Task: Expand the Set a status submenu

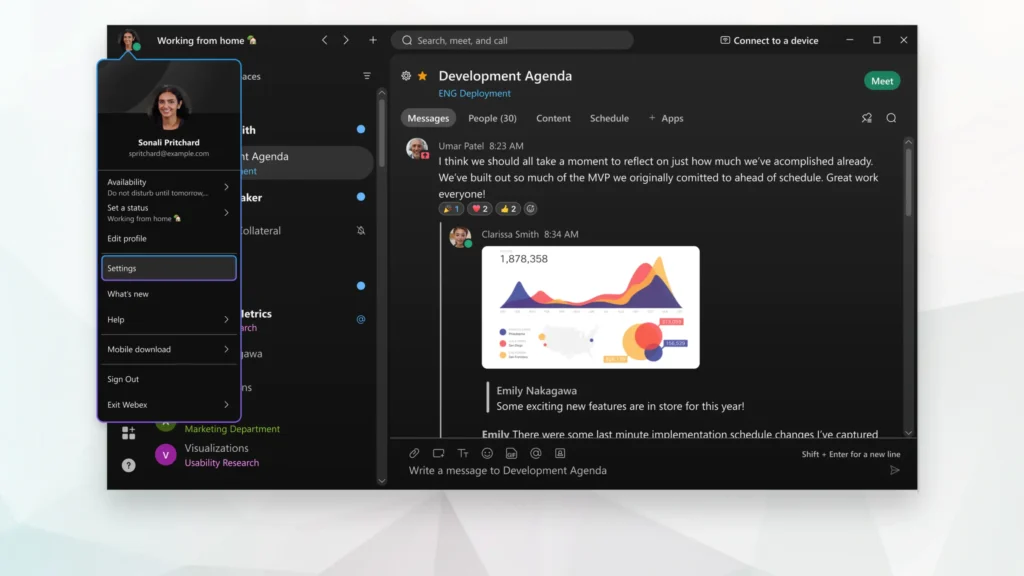Action: pos(168,212)
